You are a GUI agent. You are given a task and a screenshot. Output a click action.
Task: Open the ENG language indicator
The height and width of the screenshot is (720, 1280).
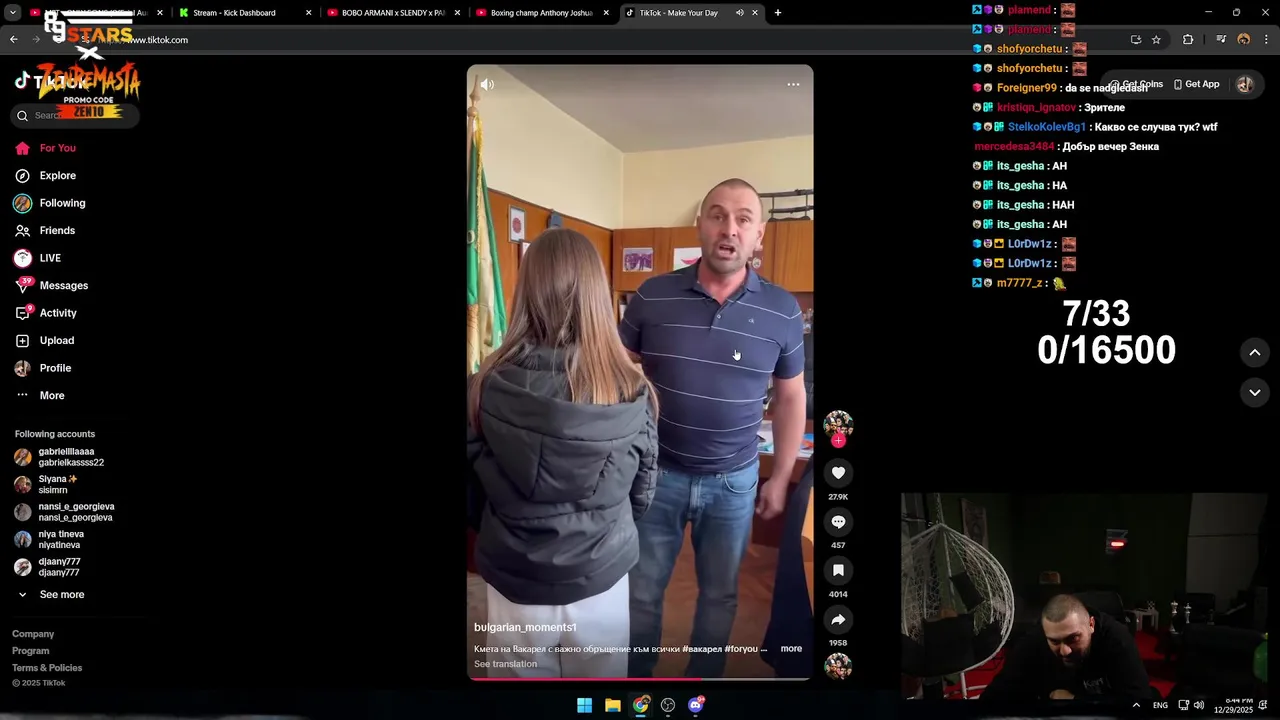1160,705
